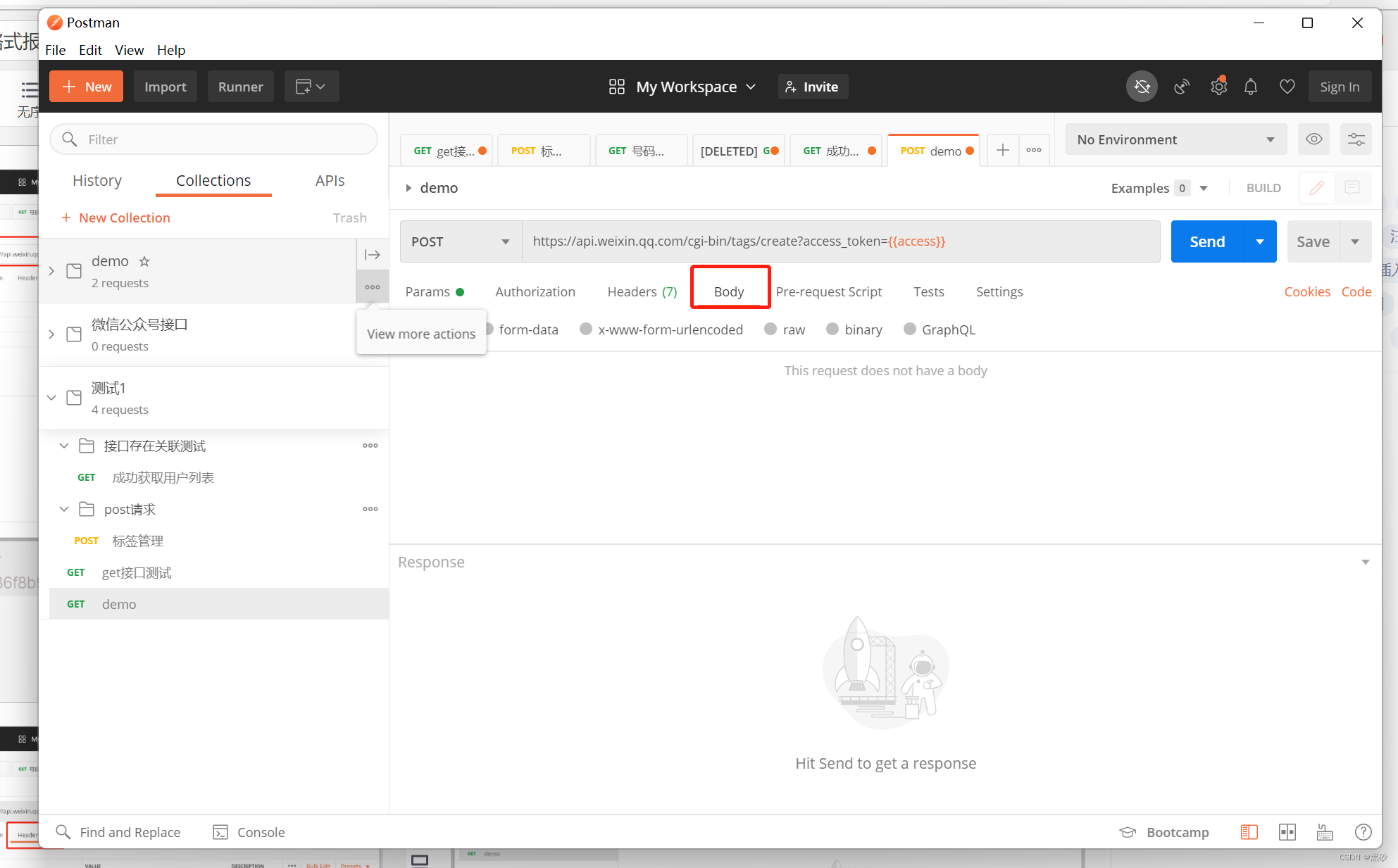Click the add new tab plus icon
1398x868 pixels.
1003,150
